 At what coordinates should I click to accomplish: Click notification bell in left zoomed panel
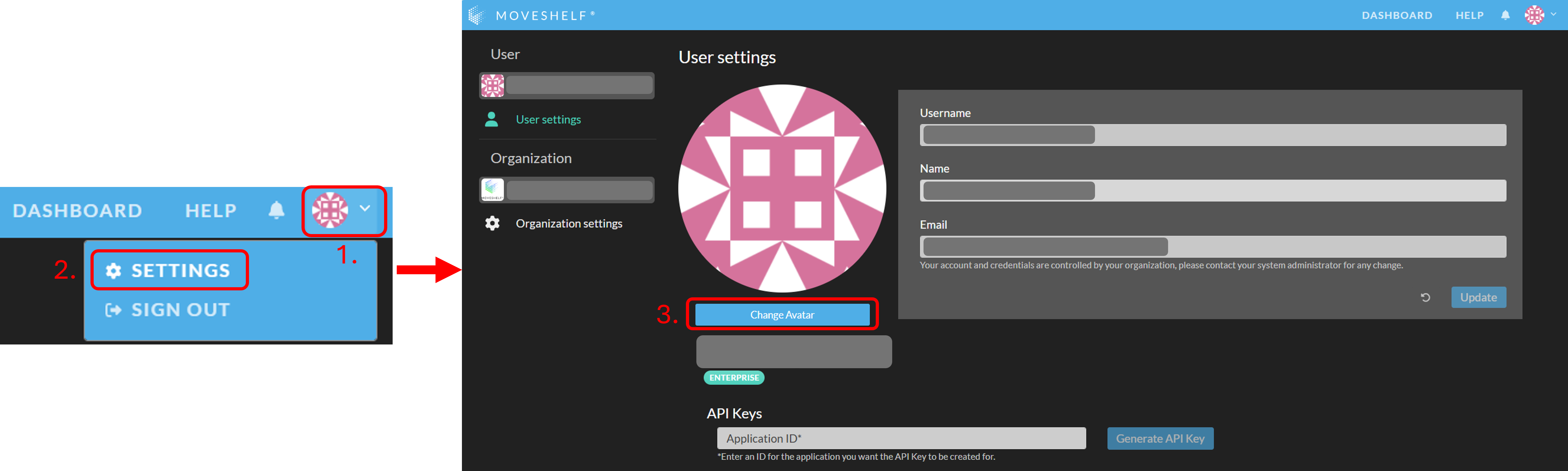[x=276, y=211]
